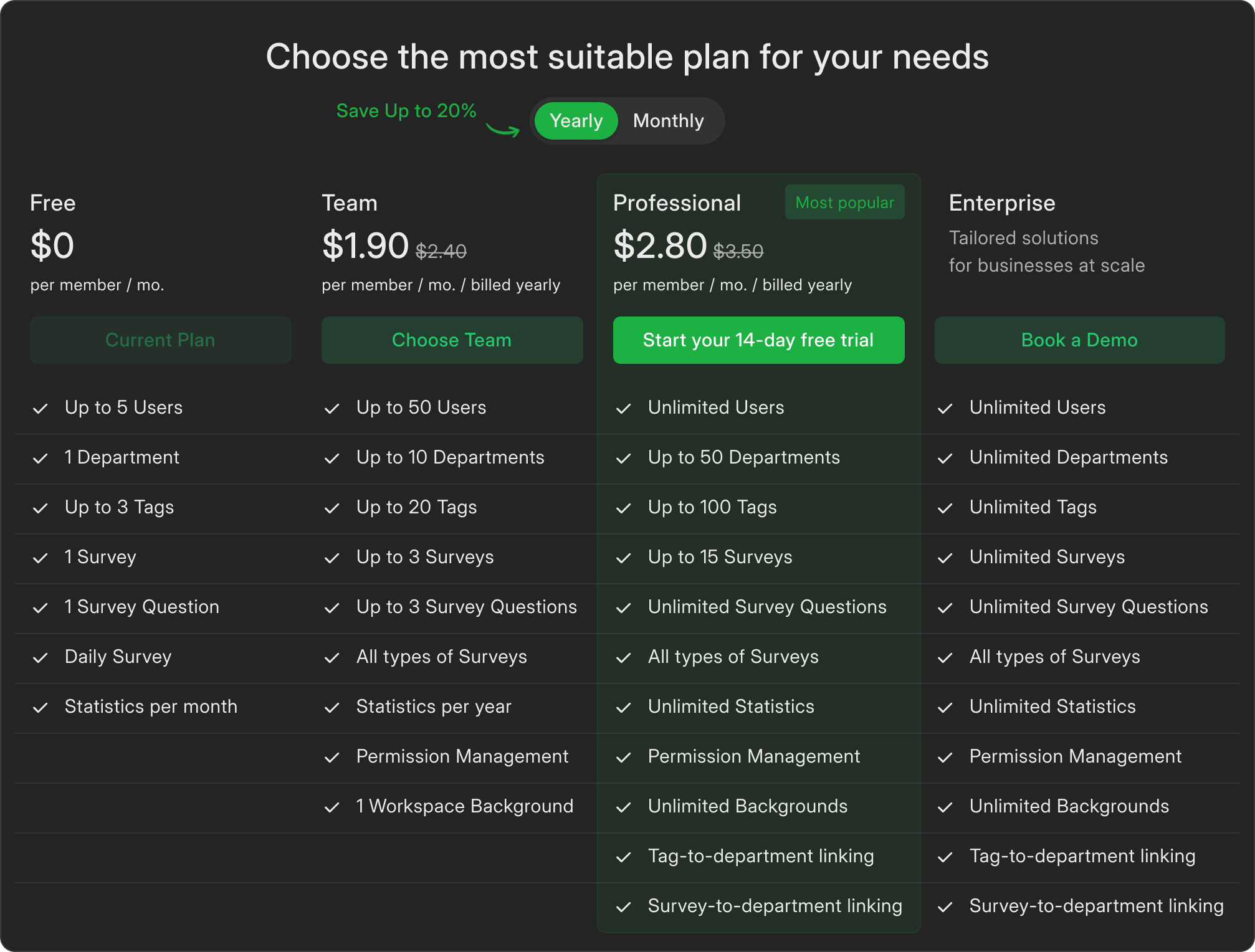This screenshot has height=952, width=1255.
Task: Click checkmark next to Up to 50 Users
Action: pos(332,409)
